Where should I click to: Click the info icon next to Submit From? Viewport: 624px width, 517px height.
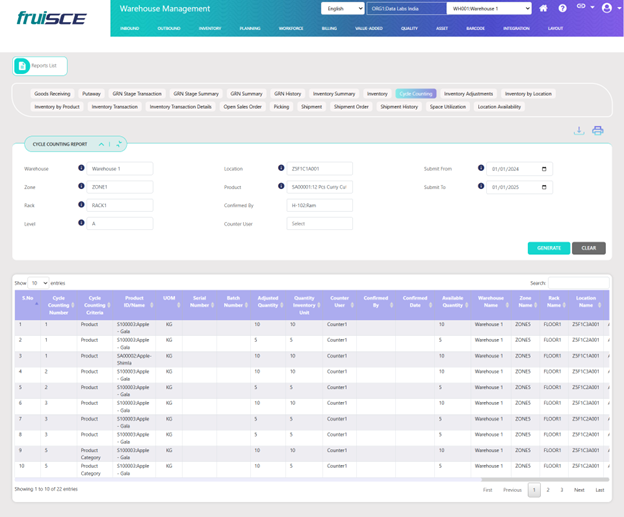tap(481, 168)
